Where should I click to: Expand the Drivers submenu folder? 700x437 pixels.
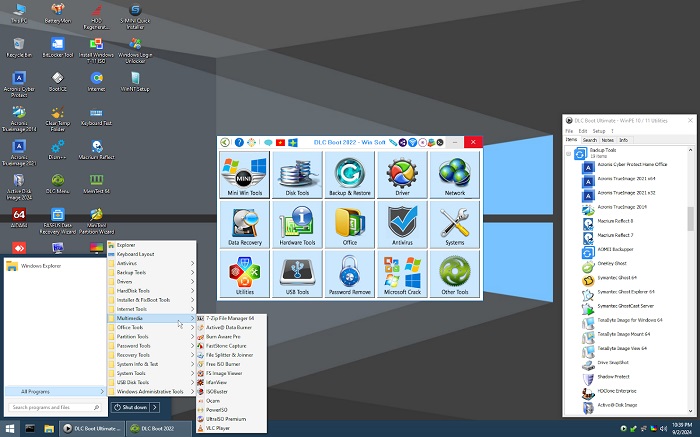click(x=151, y=282)
